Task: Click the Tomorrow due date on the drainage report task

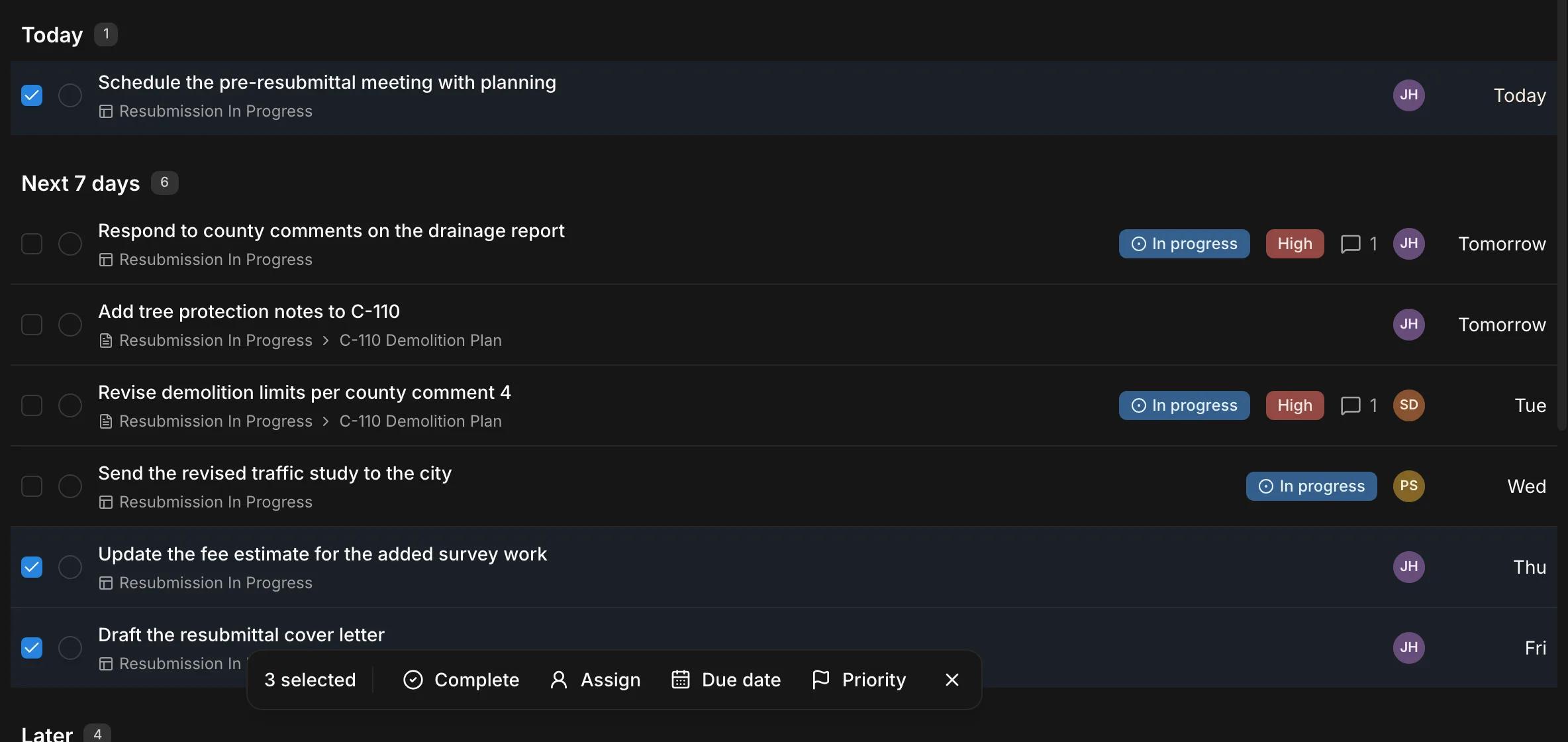Action: [1502, 244]
